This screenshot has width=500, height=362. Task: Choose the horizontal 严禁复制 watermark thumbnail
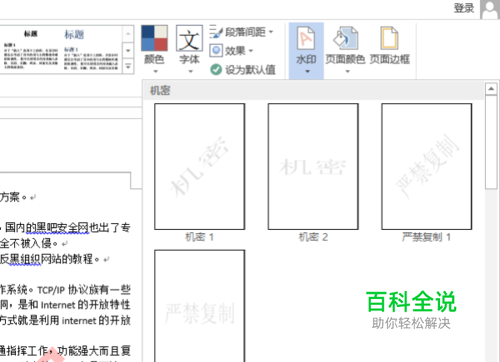[199, 306]
